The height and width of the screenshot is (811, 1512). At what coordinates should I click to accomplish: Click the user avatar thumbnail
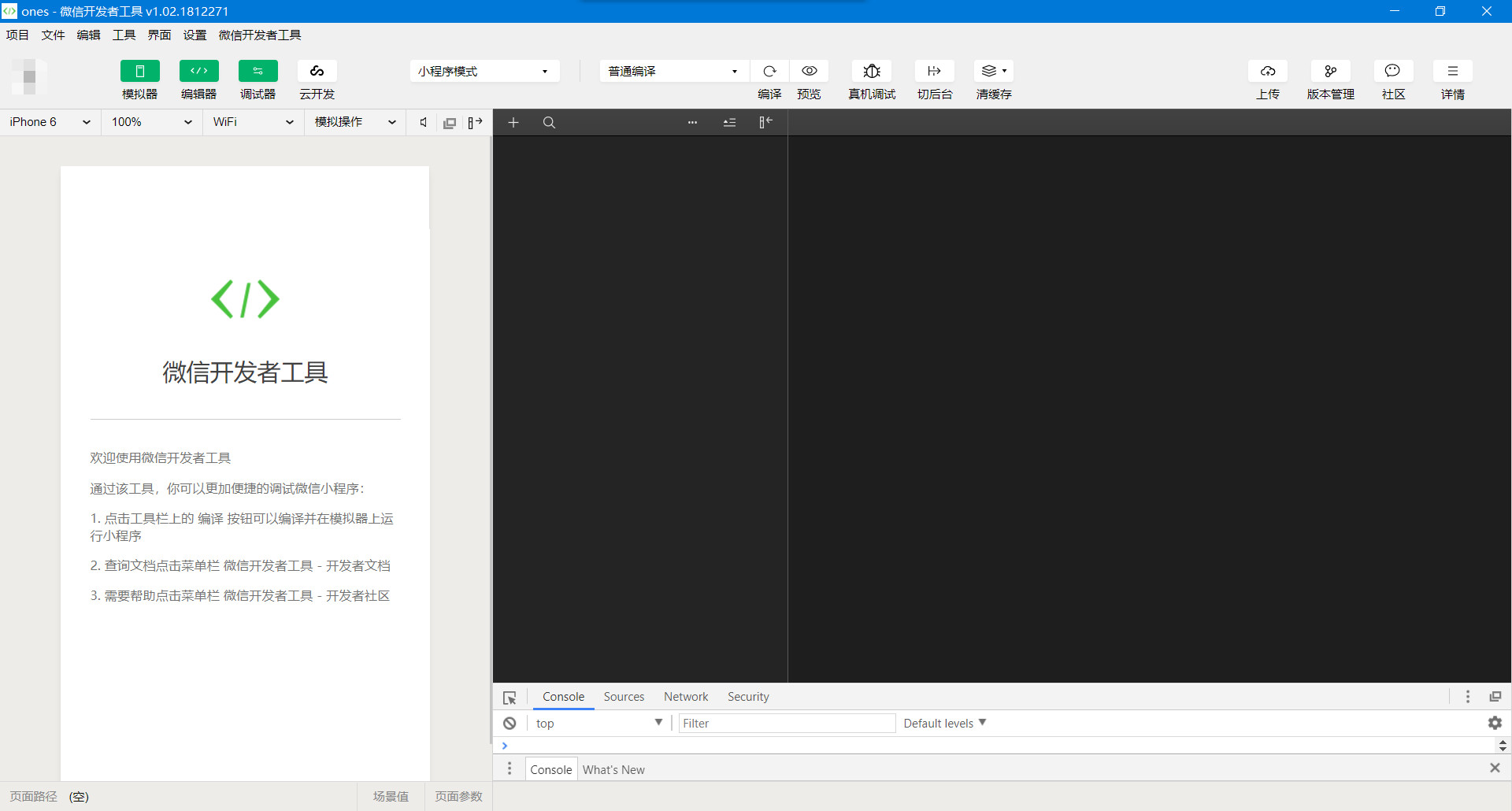(x=30, y=76)
